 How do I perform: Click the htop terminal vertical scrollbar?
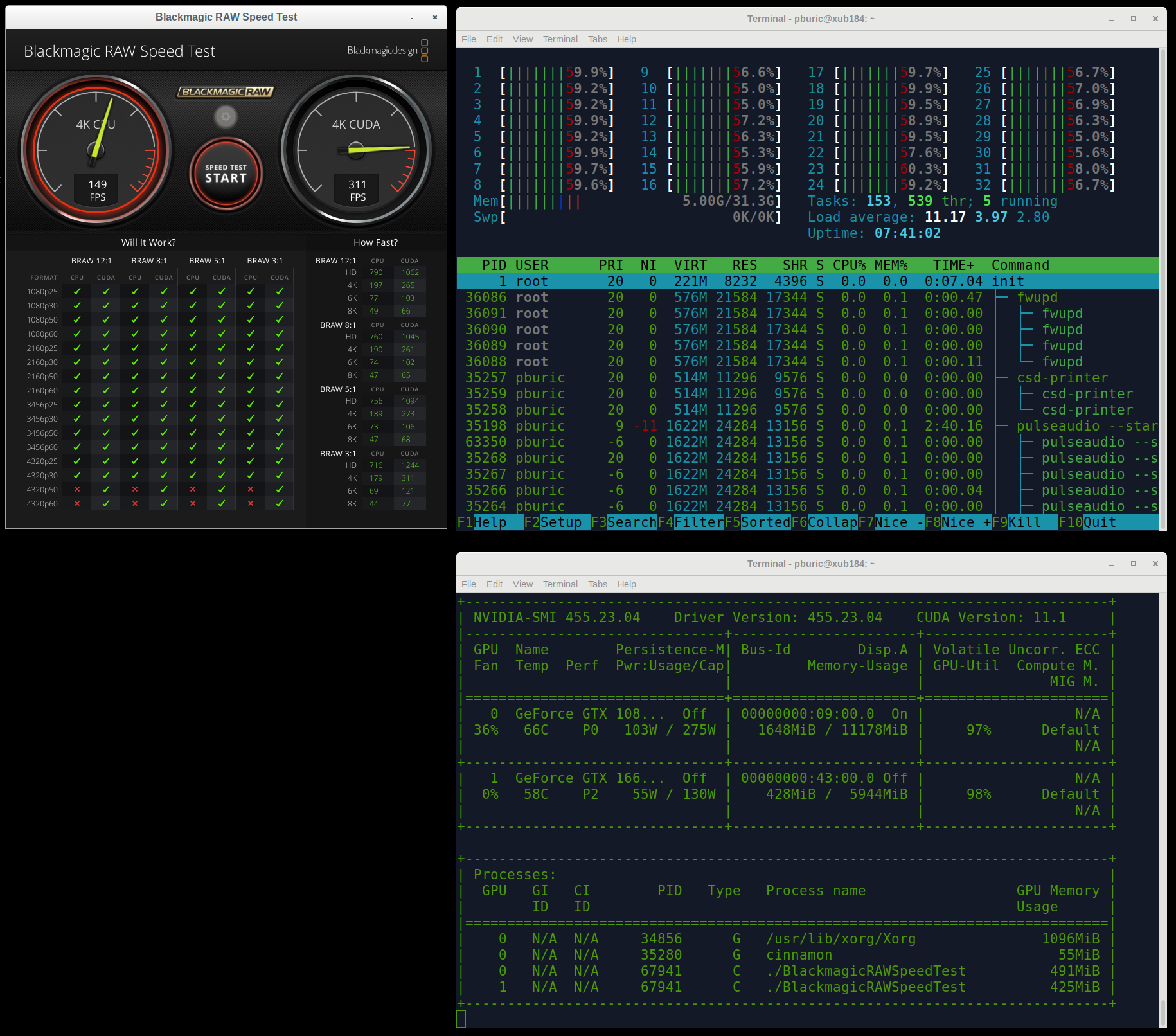point(1163,289)
